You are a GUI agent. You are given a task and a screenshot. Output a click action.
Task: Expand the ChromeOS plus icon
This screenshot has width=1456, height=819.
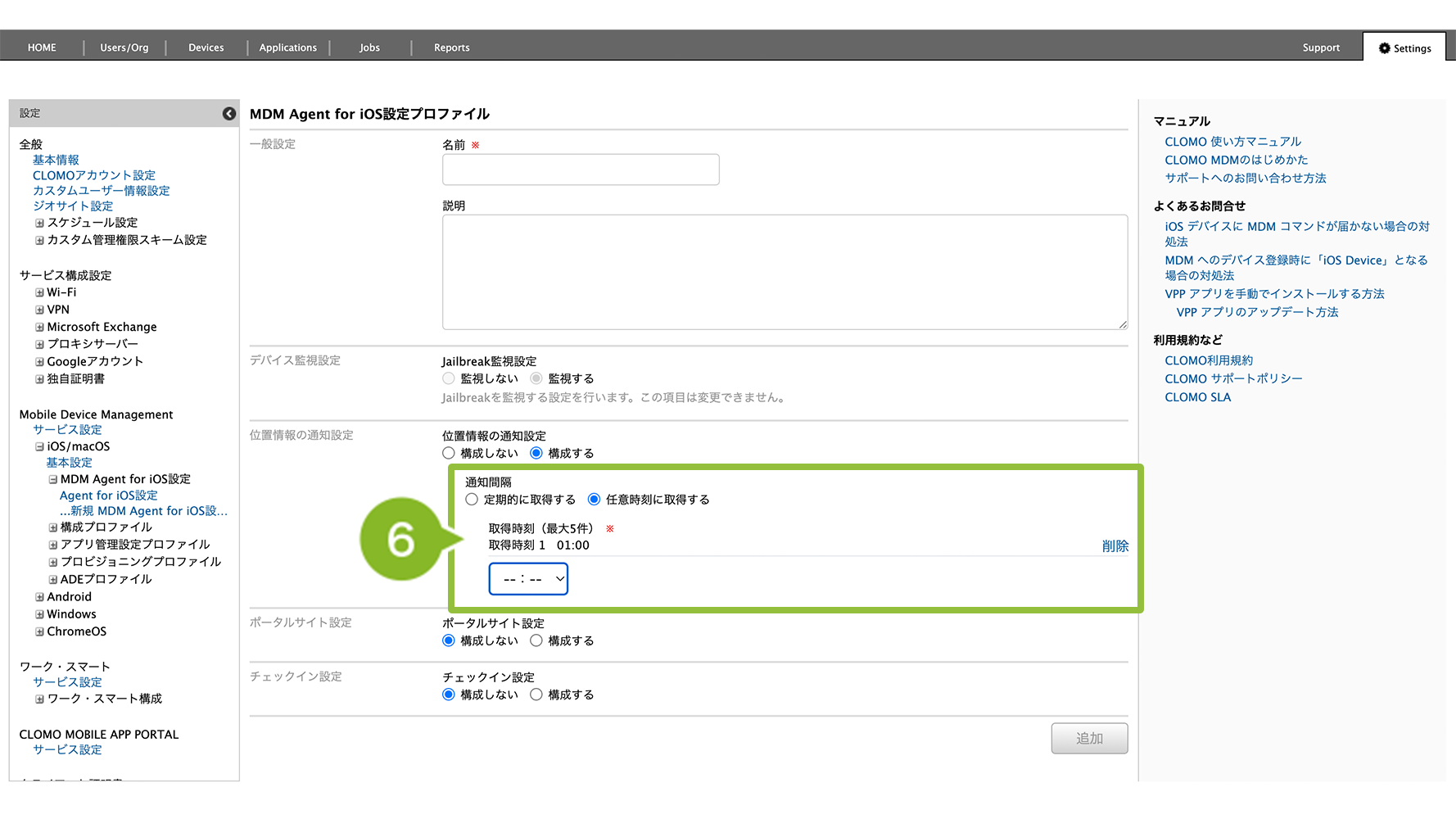(39, 631)
